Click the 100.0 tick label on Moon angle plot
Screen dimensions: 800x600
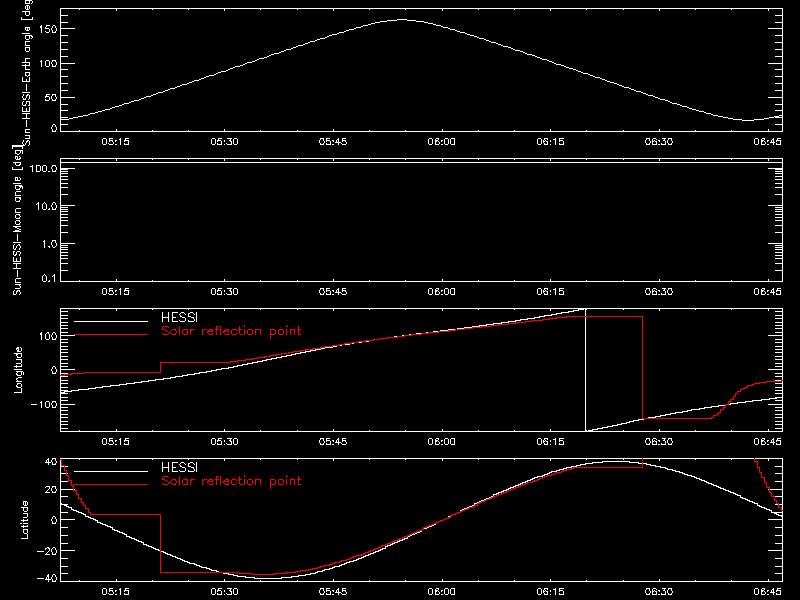coord(44,169)
